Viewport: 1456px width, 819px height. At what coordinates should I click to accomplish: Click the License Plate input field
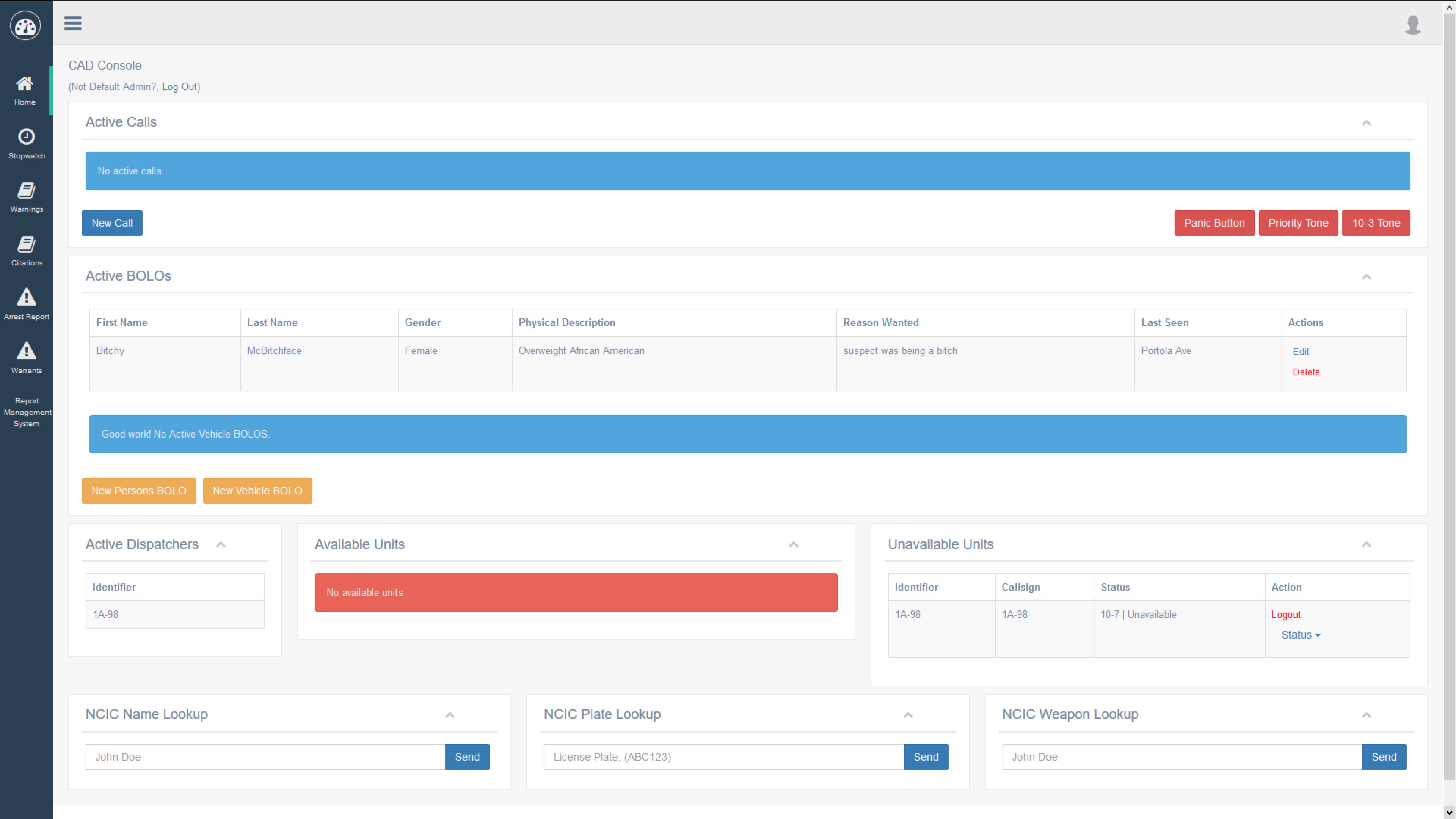(723, 757)
